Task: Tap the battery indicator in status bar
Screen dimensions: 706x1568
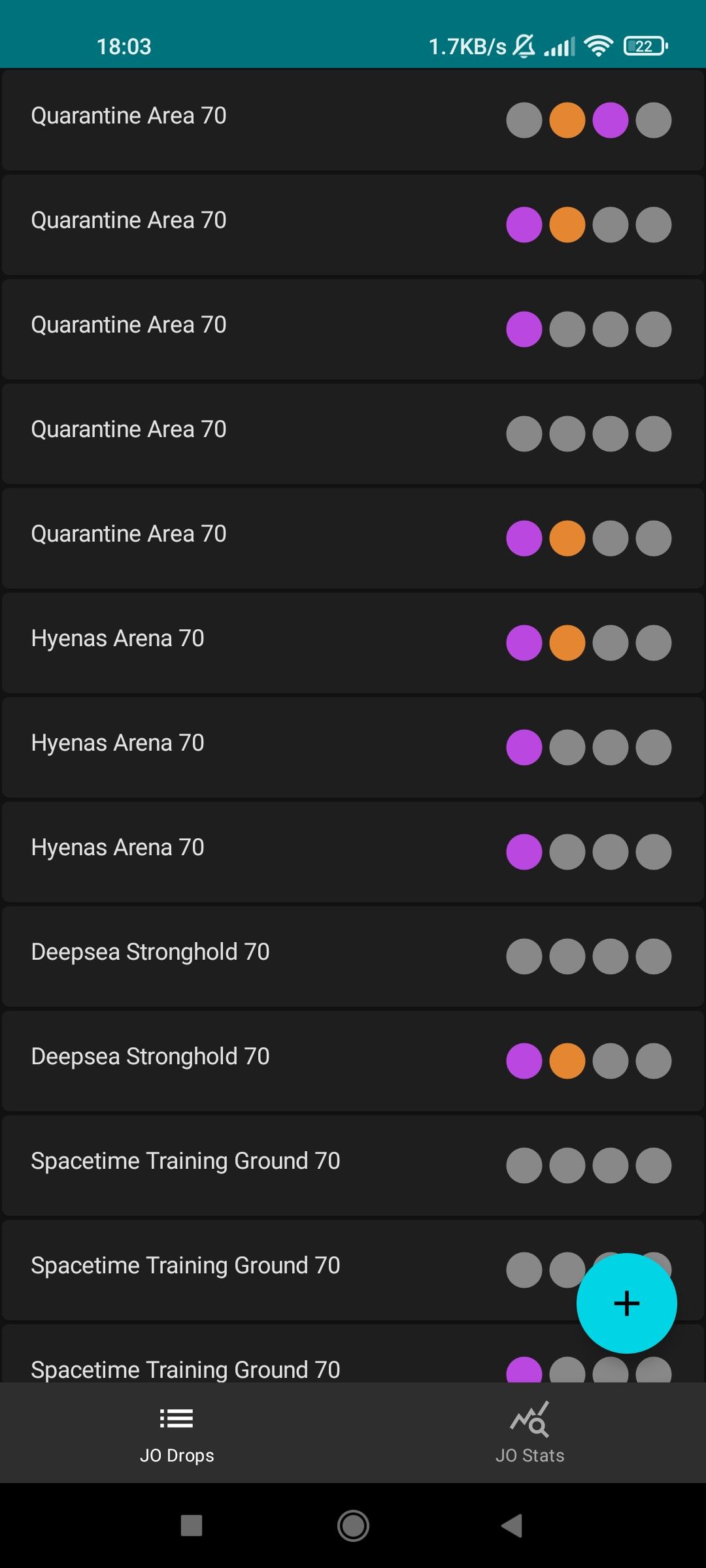Action: click(646, 46)
